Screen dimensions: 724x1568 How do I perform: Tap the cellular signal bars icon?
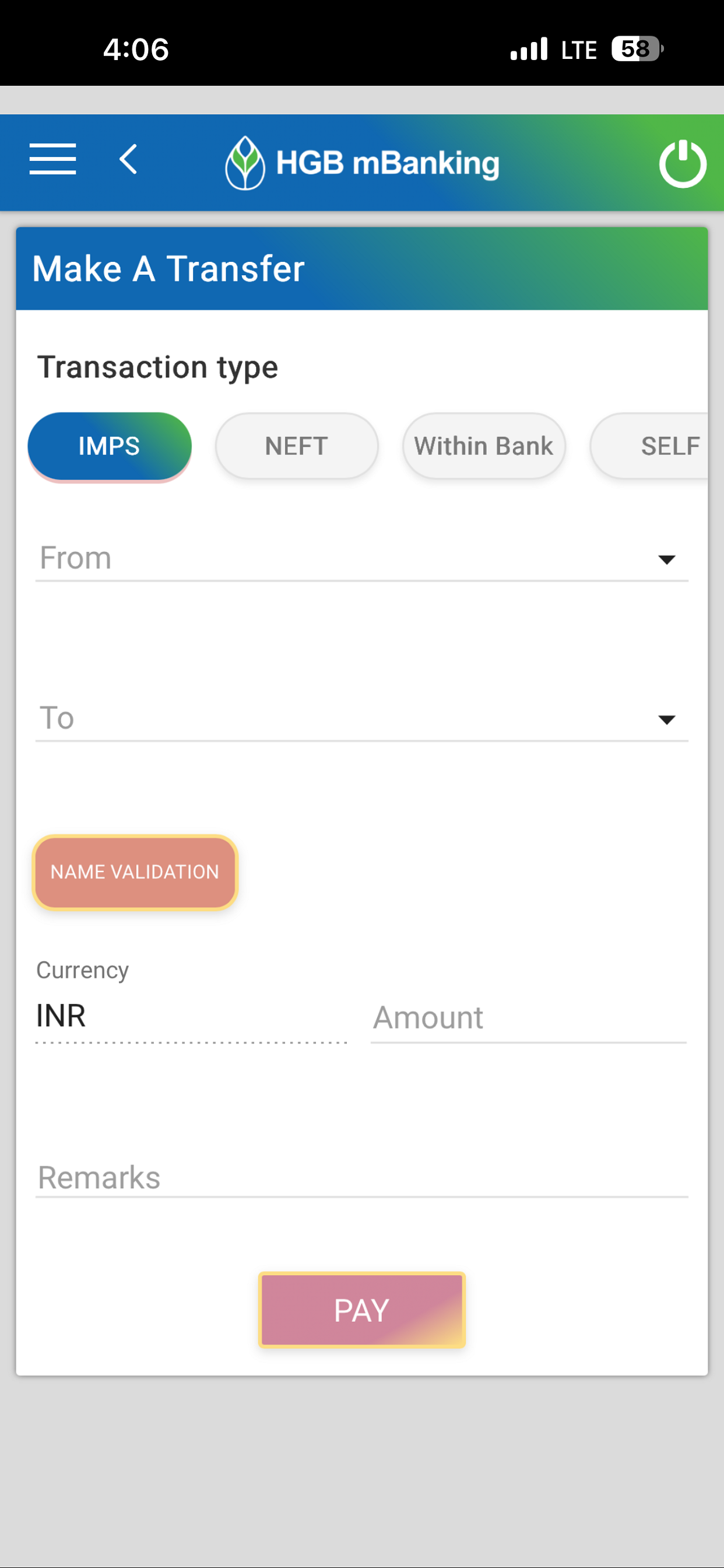pos(529,48)
